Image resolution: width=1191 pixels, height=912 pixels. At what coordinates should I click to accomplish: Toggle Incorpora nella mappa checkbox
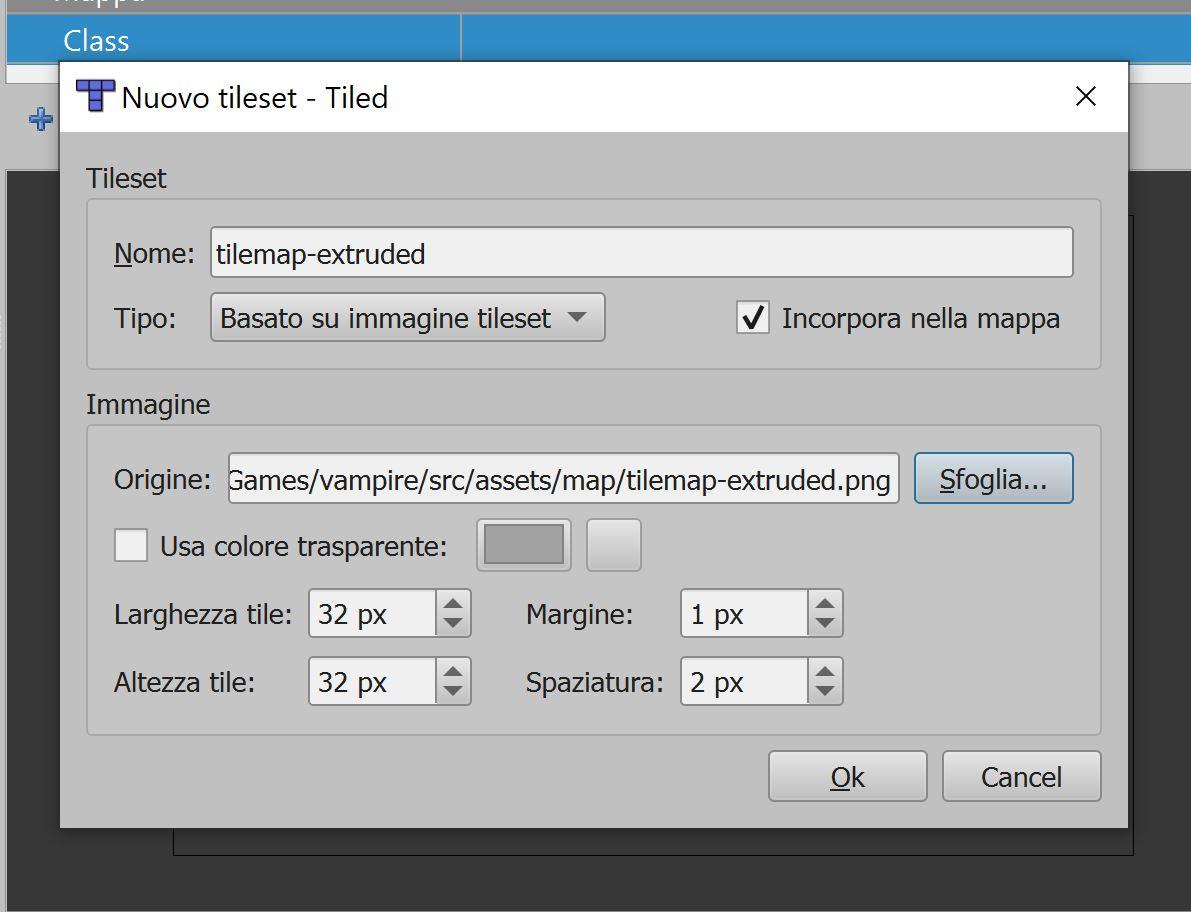tap(753, 317)
